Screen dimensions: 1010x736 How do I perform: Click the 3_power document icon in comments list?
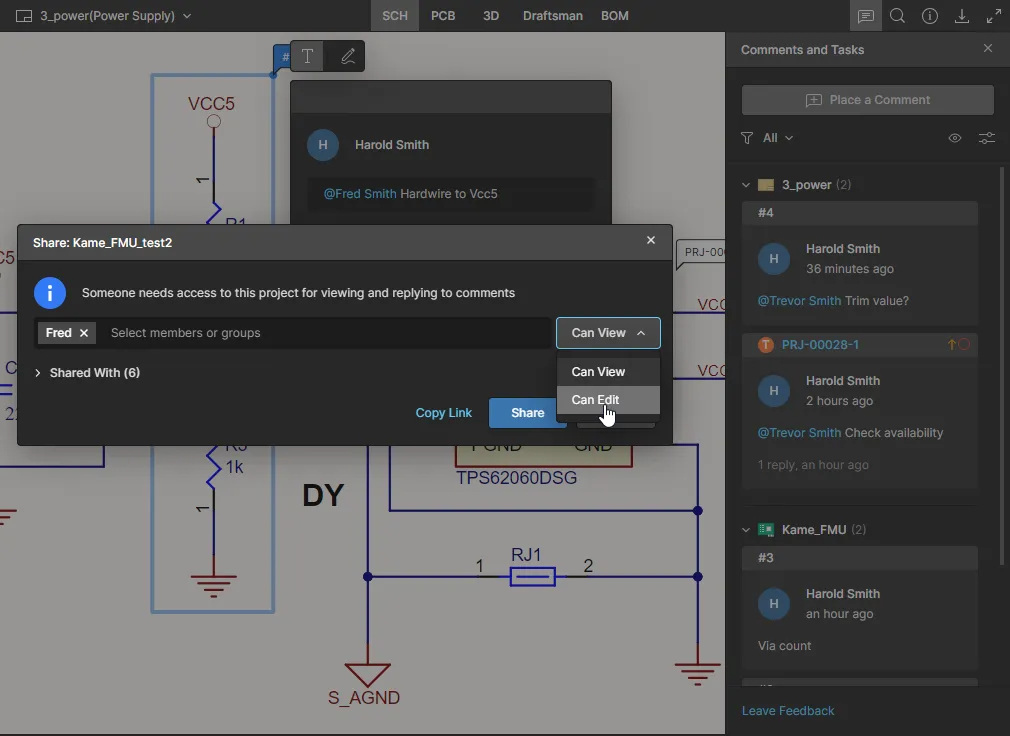click(766, 185)
